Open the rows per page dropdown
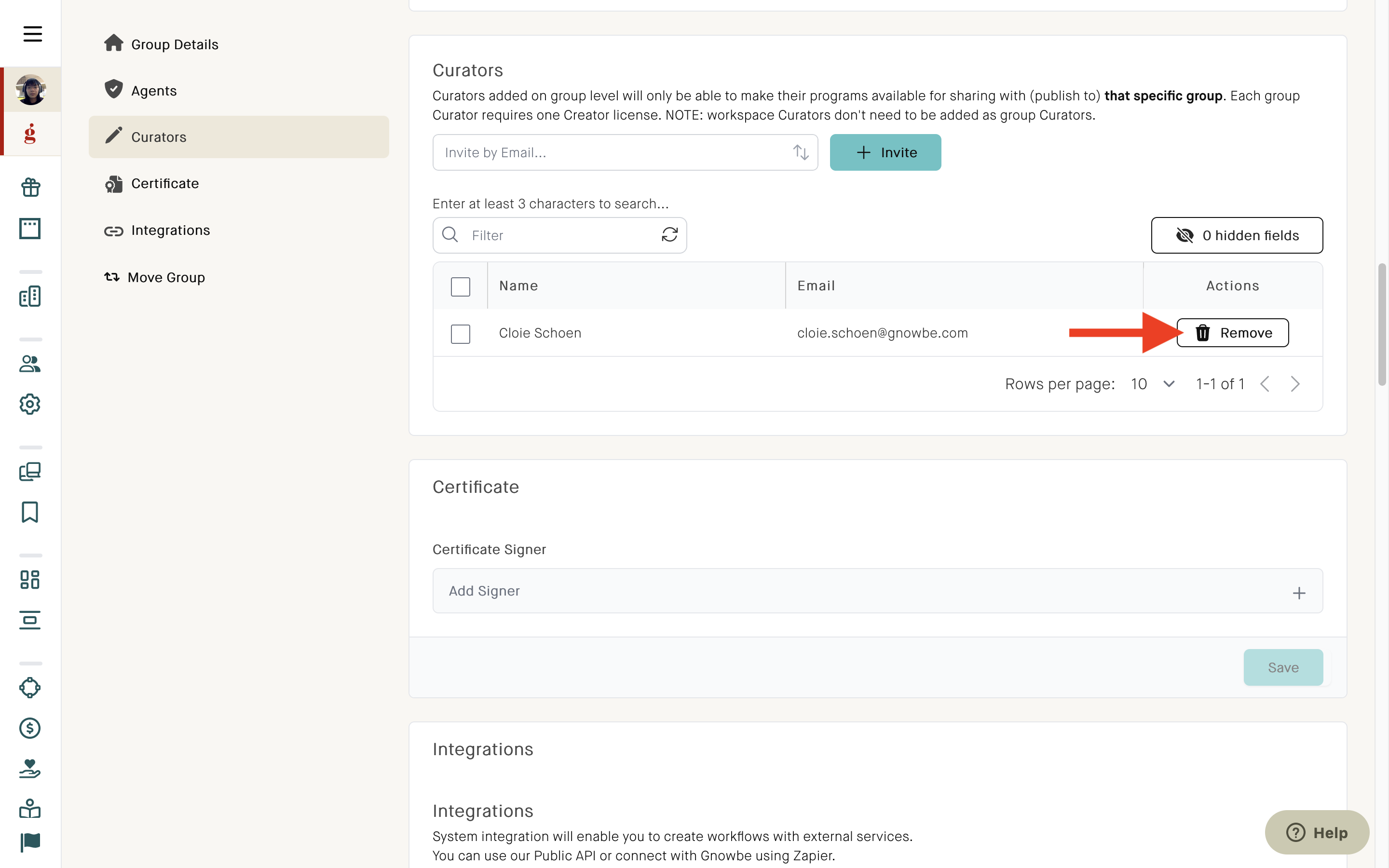Viewport: 1389px width, 868px height. pyautogui.click(x=1153, y=384)
